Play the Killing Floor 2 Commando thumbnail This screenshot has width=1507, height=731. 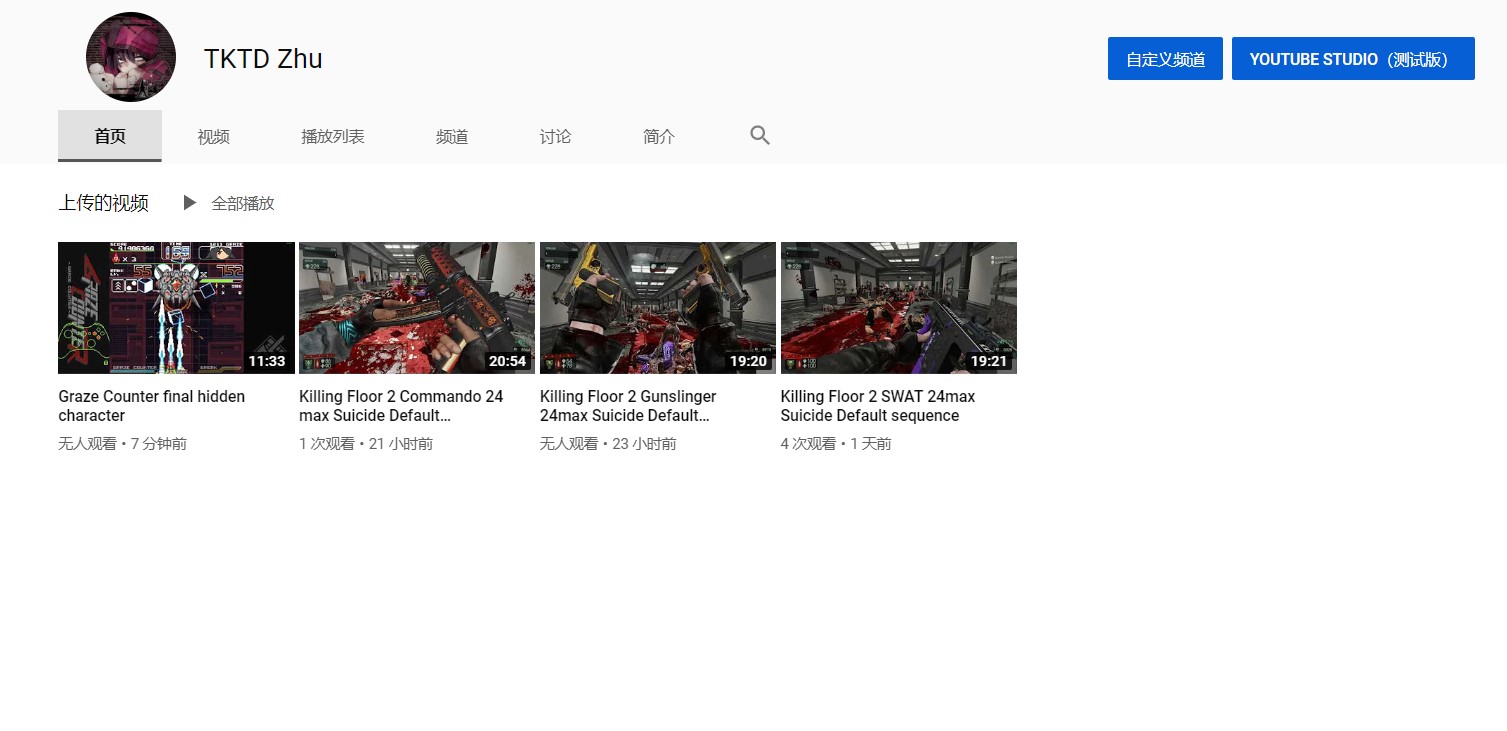(x=417, y=308)
